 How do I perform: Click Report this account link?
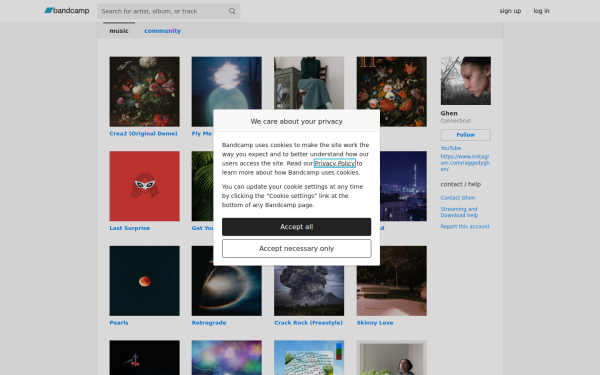coord(465,227)
